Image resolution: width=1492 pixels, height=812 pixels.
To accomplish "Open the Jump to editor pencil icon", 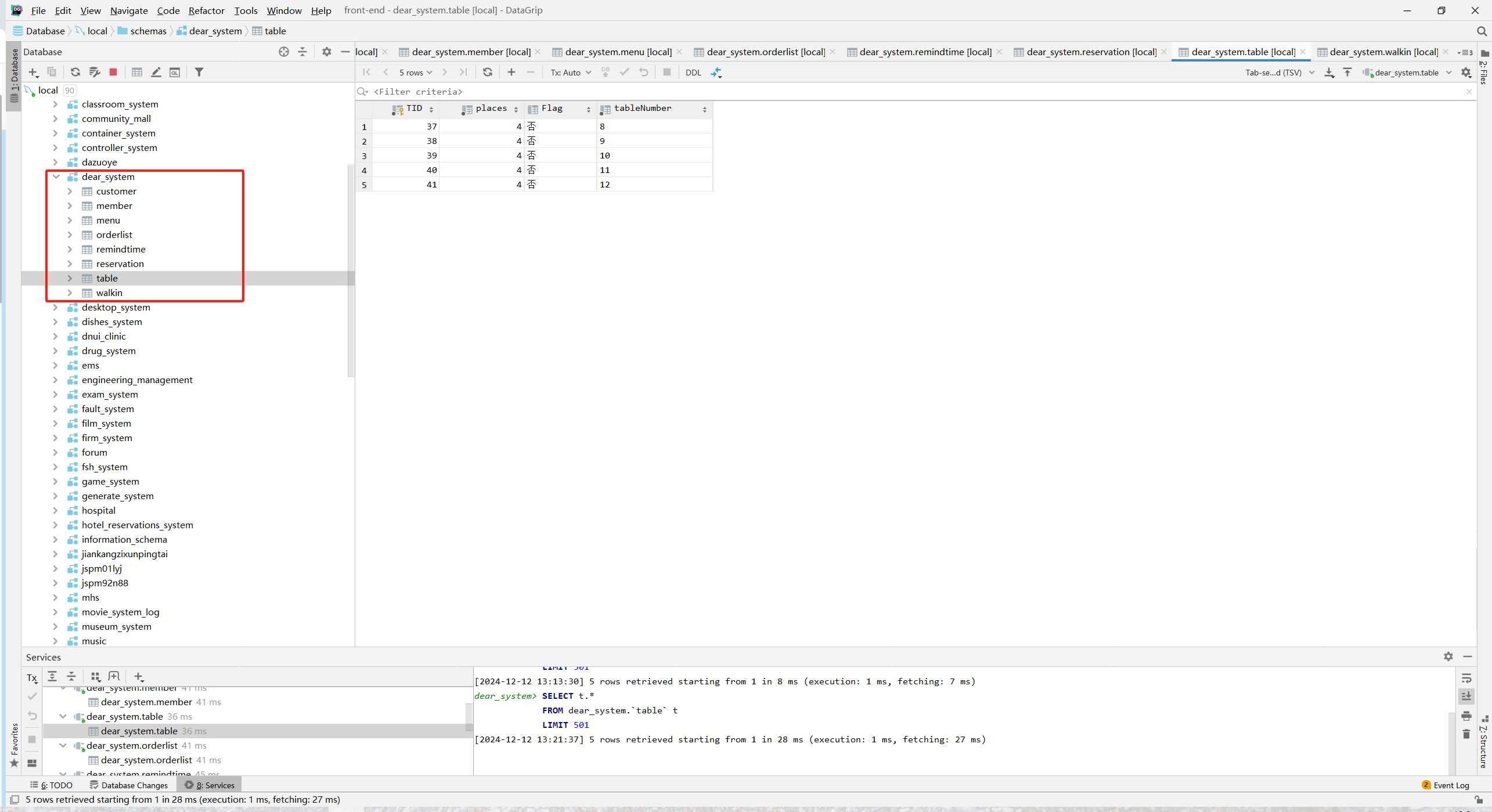I will pos(156,72).
